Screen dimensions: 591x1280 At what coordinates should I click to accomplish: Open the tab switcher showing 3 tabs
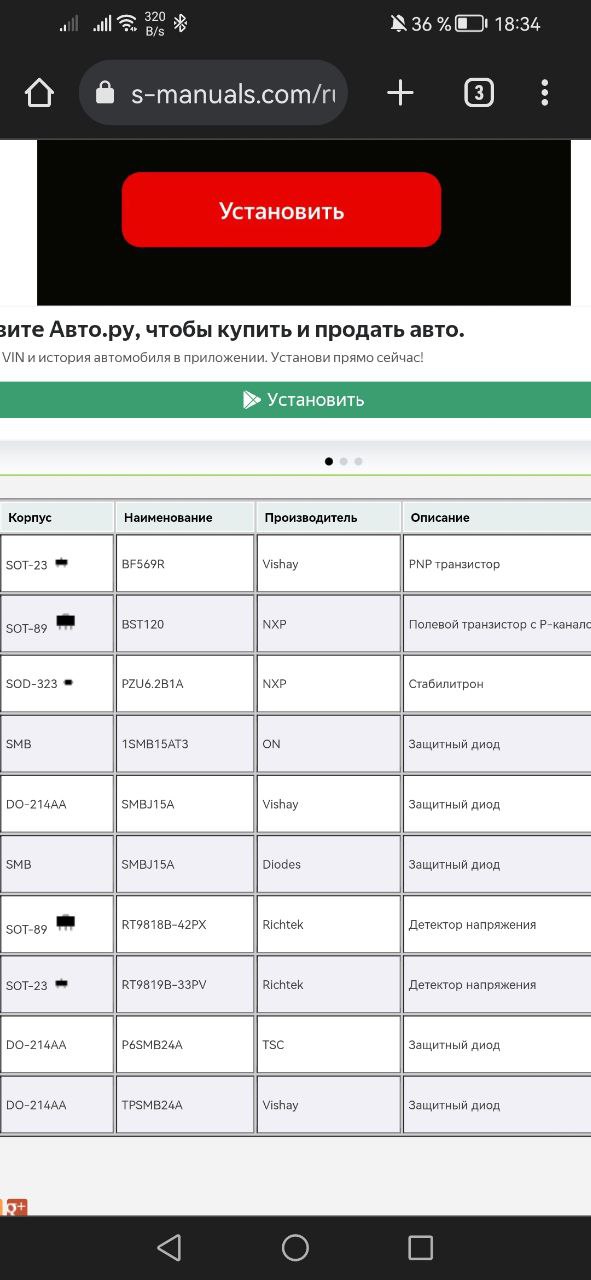479,93
